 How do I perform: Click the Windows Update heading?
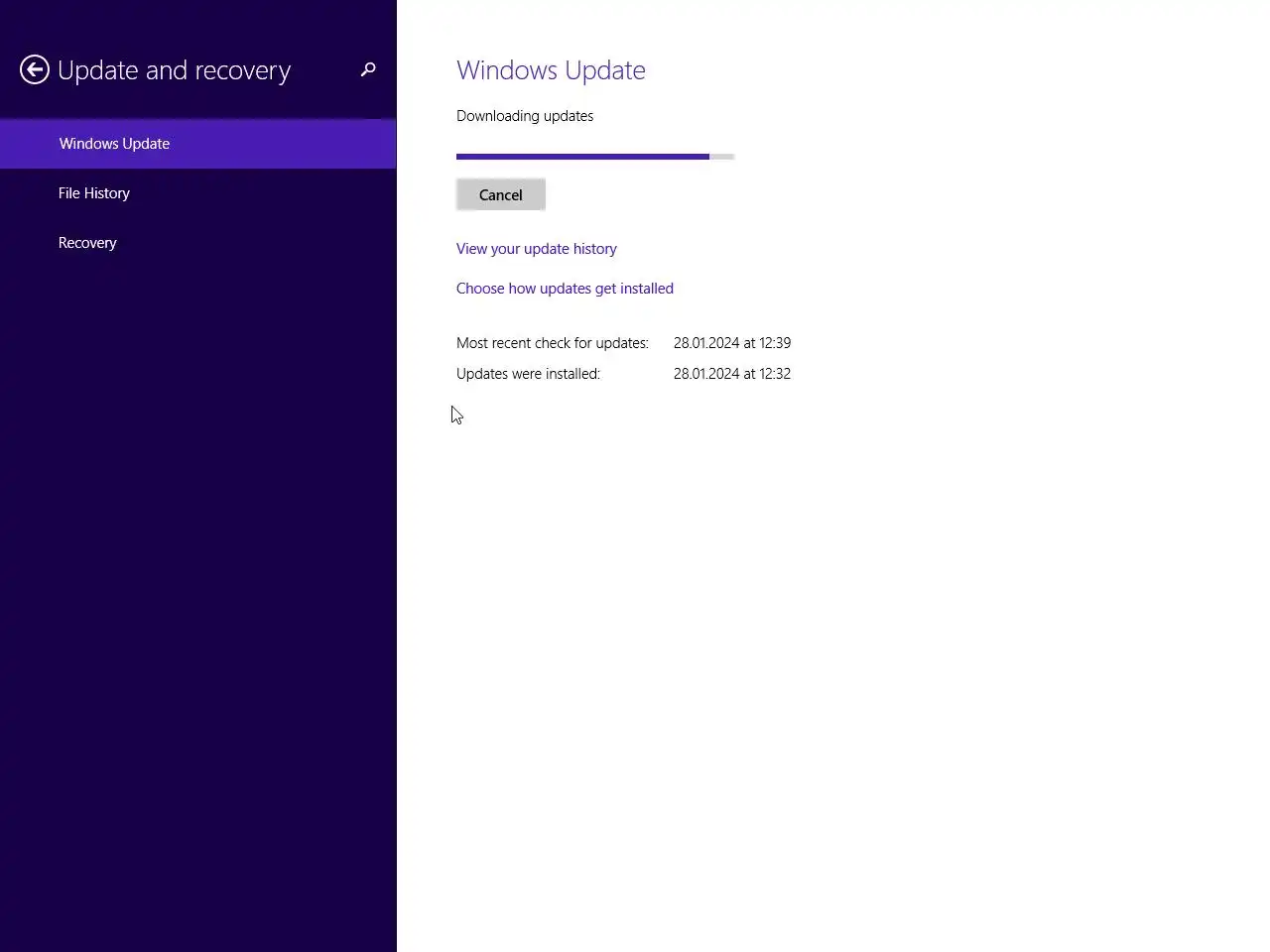pos(551,70)
